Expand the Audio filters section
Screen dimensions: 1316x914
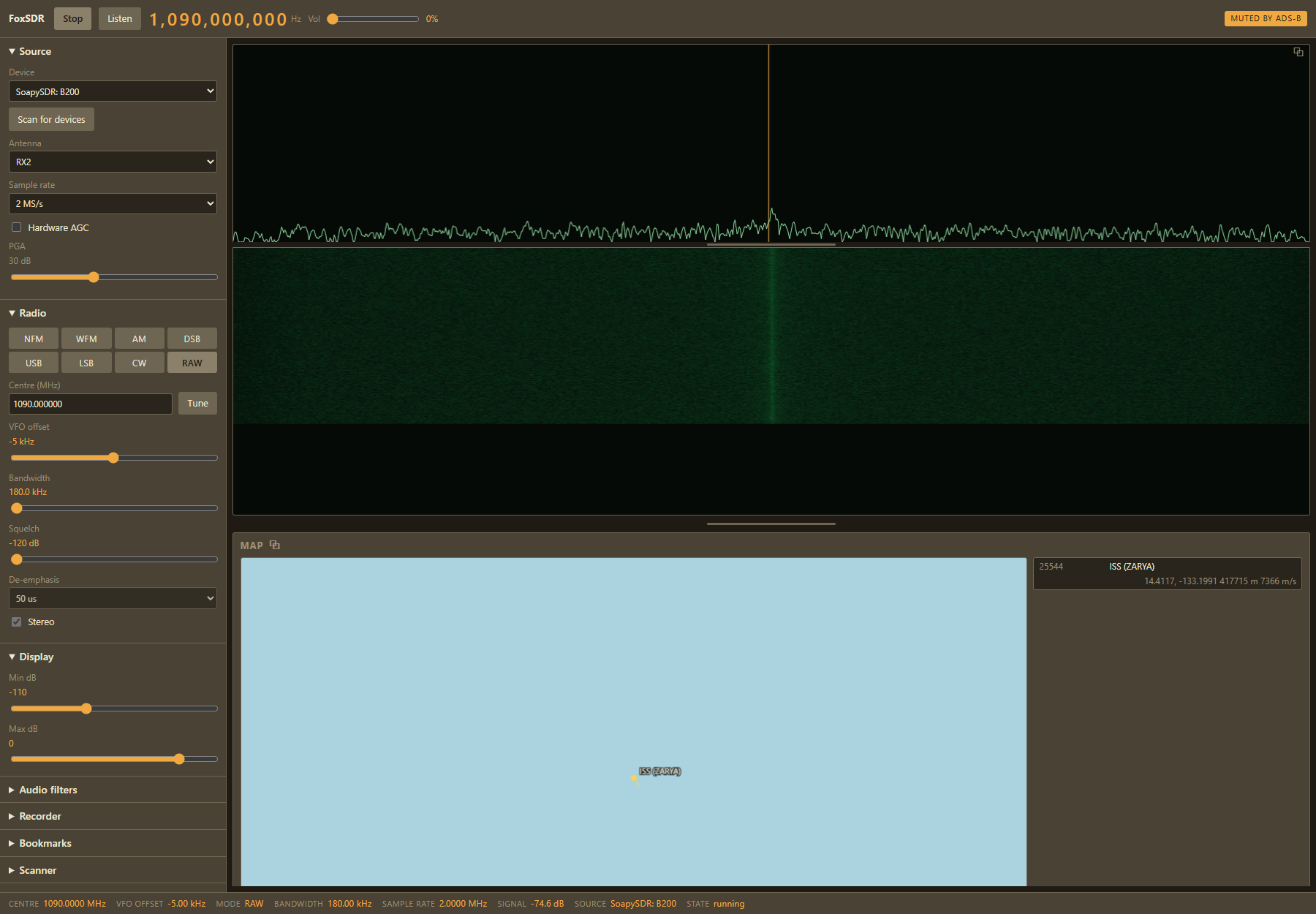[42, 790]
